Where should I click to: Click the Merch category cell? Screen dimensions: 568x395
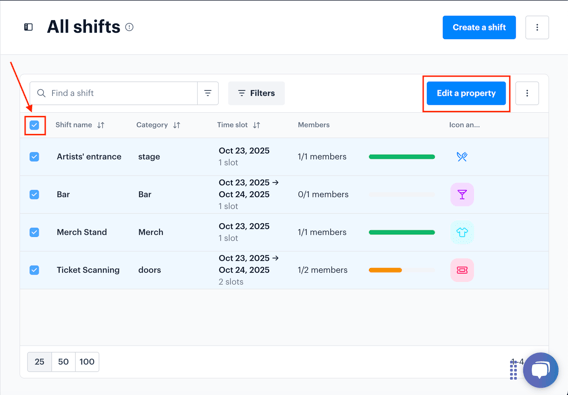tap(151, 232)
